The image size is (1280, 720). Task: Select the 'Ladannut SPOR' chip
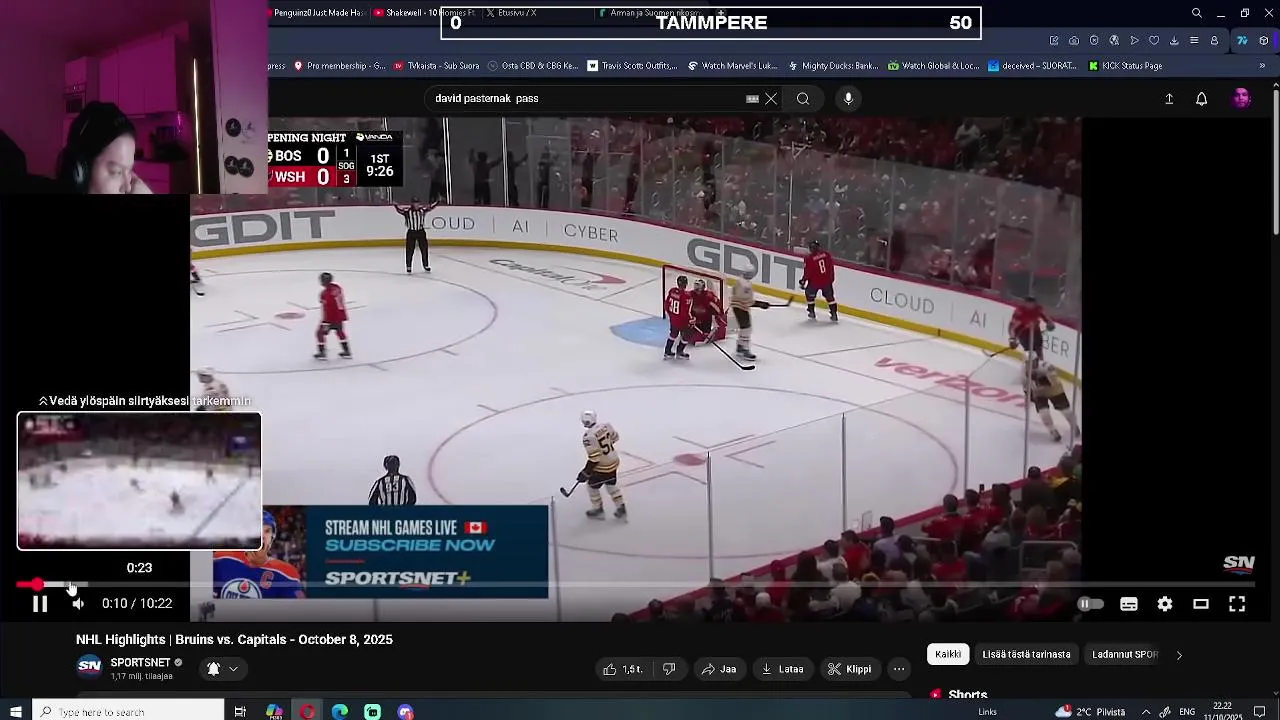pyautogui.click(x=1125, y=655)
